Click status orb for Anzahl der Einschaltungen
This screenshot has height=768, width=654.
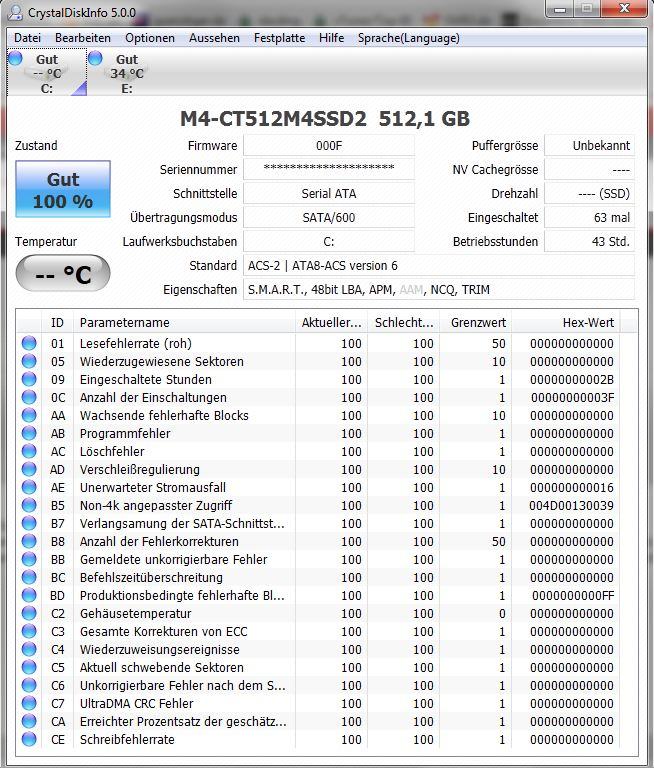[x=29, y=397]
